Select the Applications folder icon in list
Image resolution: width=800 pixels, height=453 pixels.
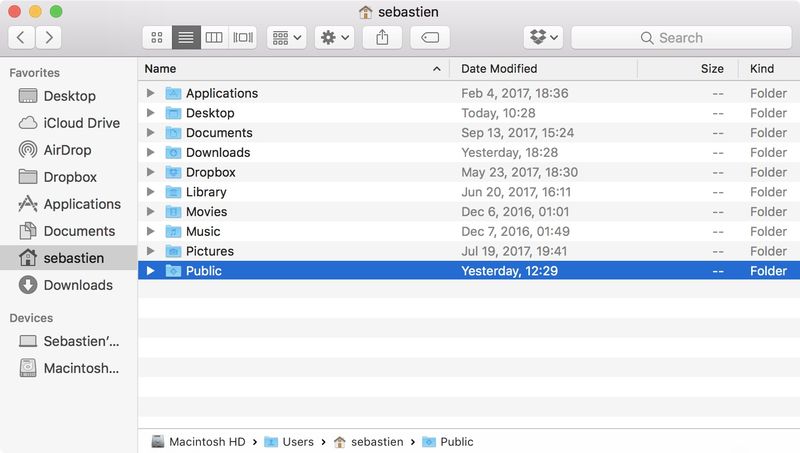tap(173, 93)
